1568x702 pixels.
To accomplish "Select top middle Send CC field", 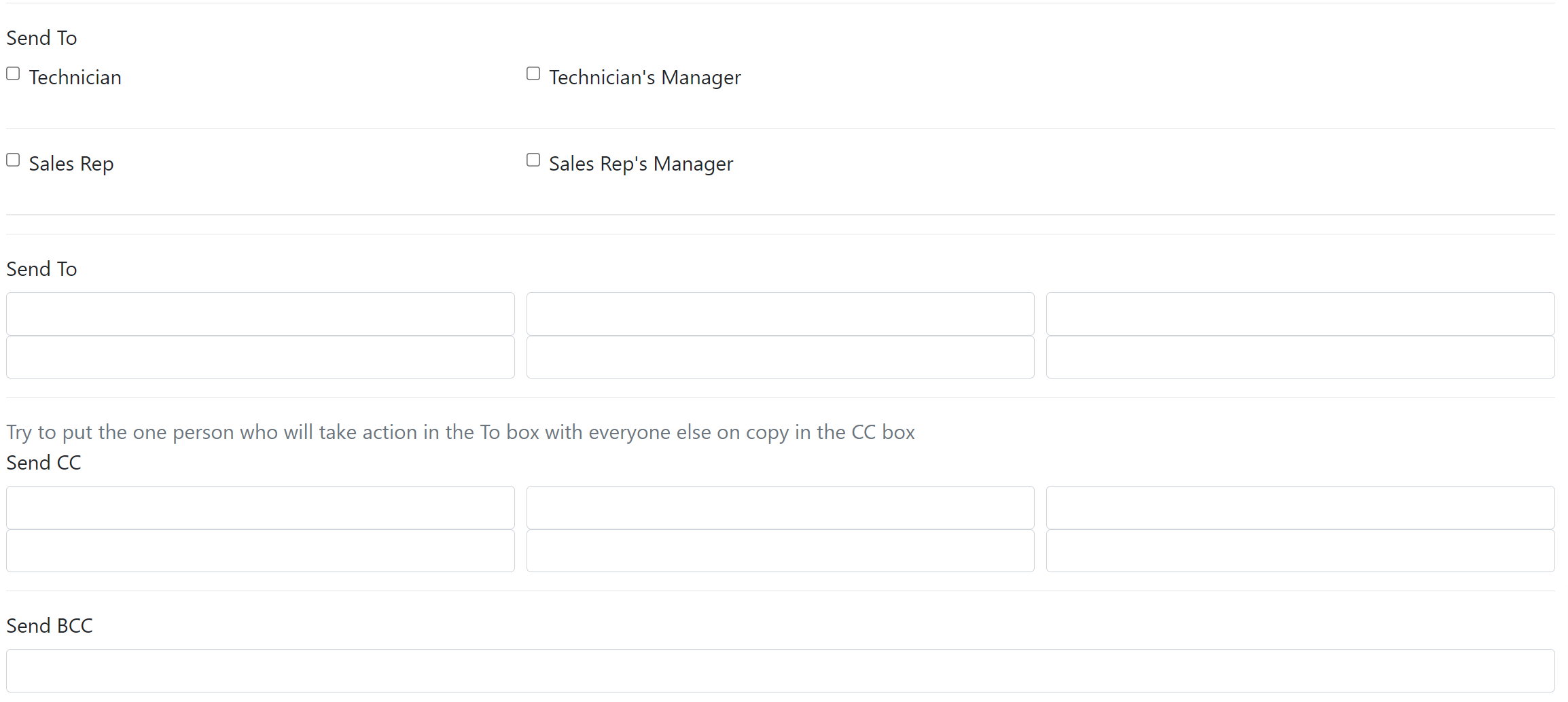I will point(780,508).
